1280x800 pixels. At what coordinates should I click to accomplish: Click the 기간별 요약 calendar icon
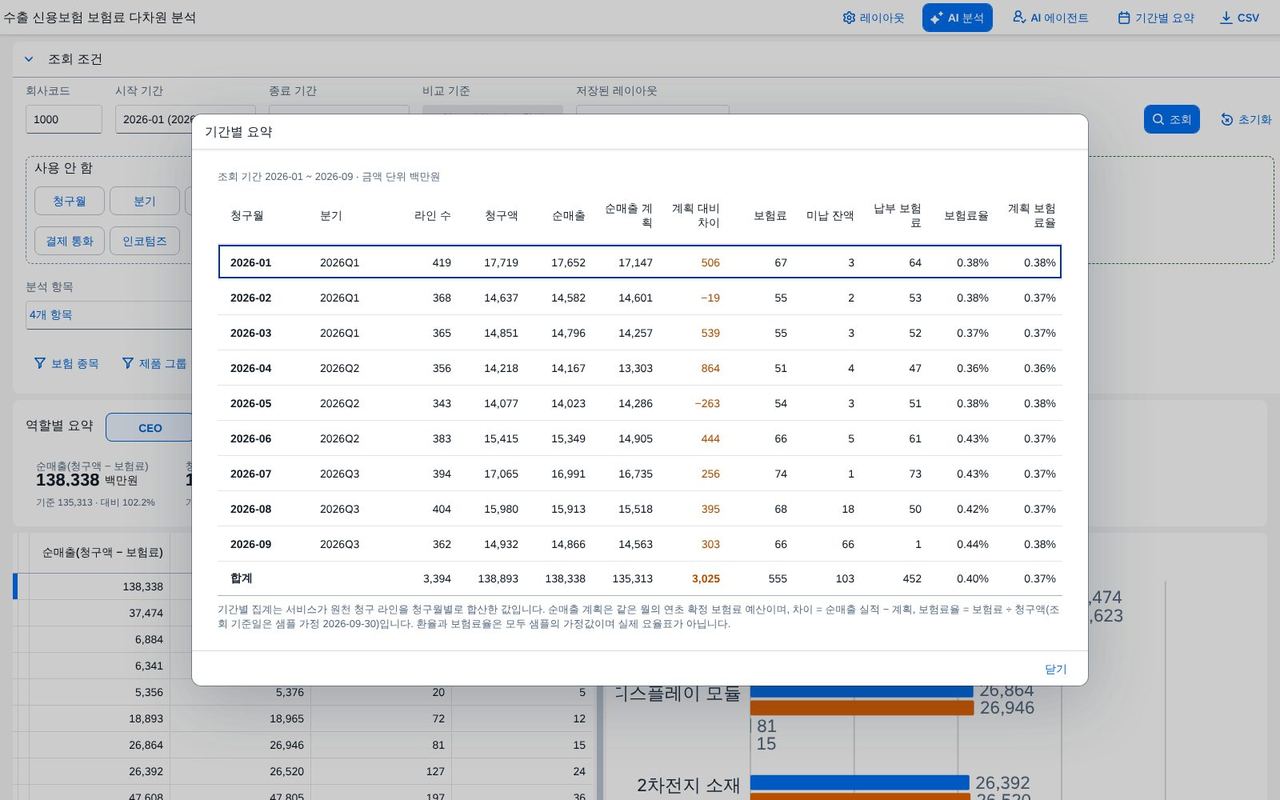tap(1124, 18)
